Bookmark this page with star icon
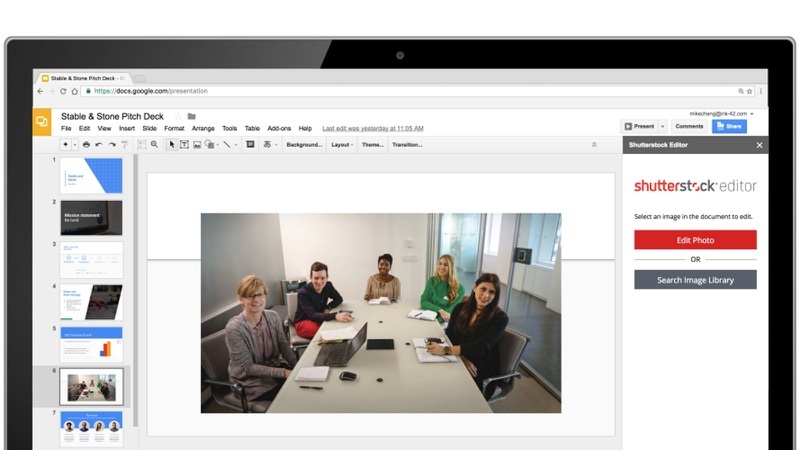This screenshot has height=450, width=800. point(749,91)
